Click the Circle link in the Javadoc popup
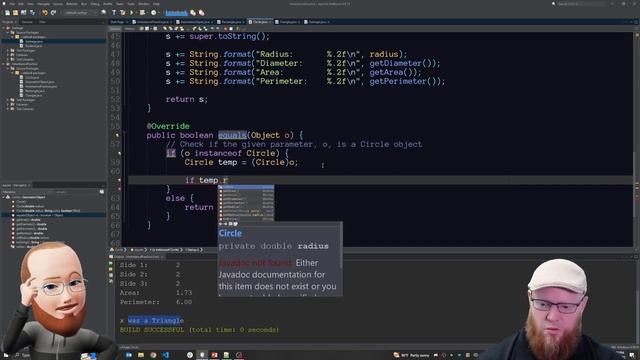 [x=230, y=233]
